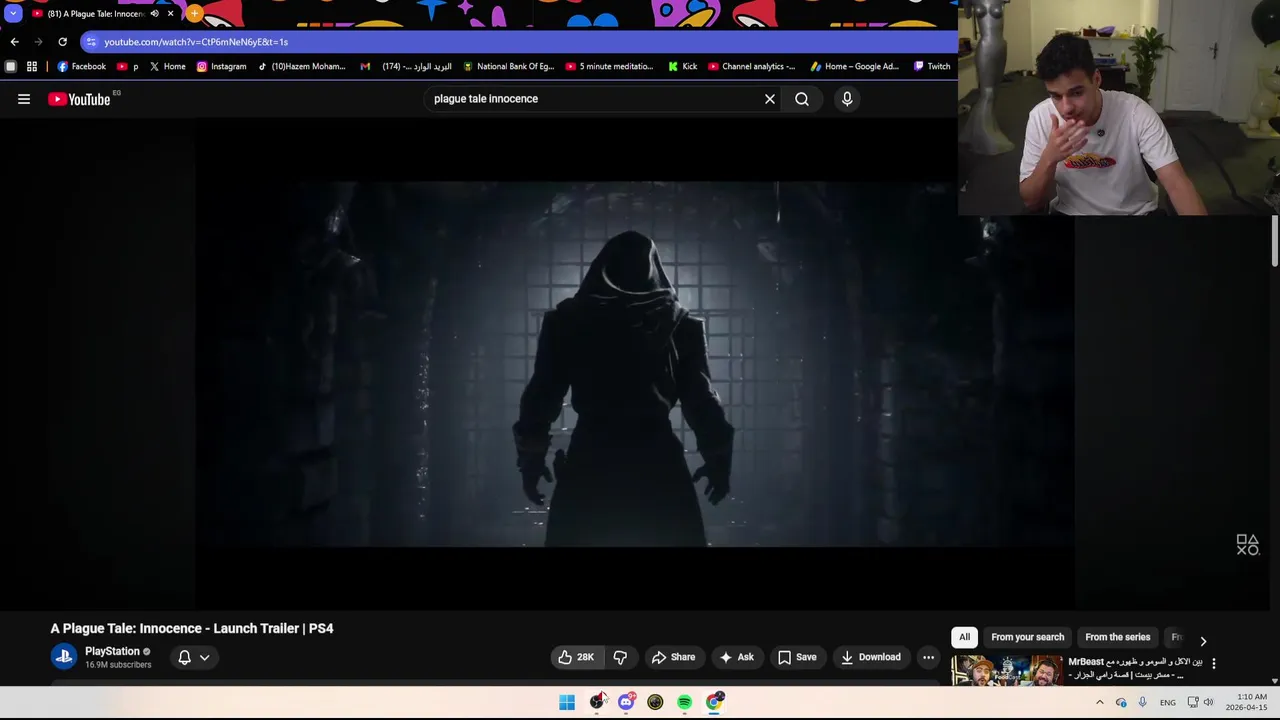1280x720 pixels.
Task: Click the Ask button
Action: tap(737, 657)
